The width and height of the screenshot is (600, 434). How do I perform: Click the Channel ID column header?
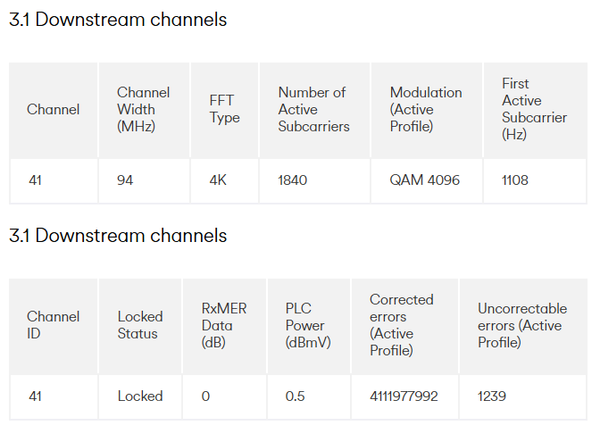[52, 325]
